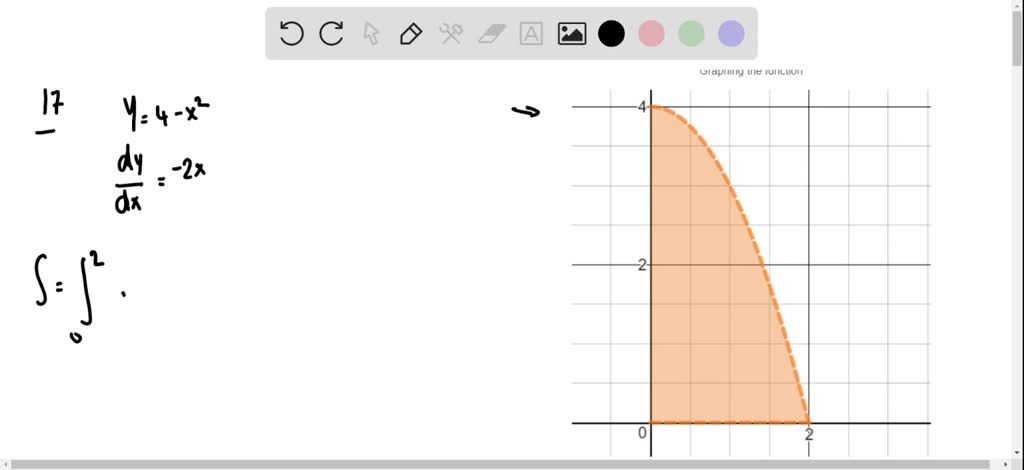
Task: Choose the pink color swatch
Action: click(651, 33)
